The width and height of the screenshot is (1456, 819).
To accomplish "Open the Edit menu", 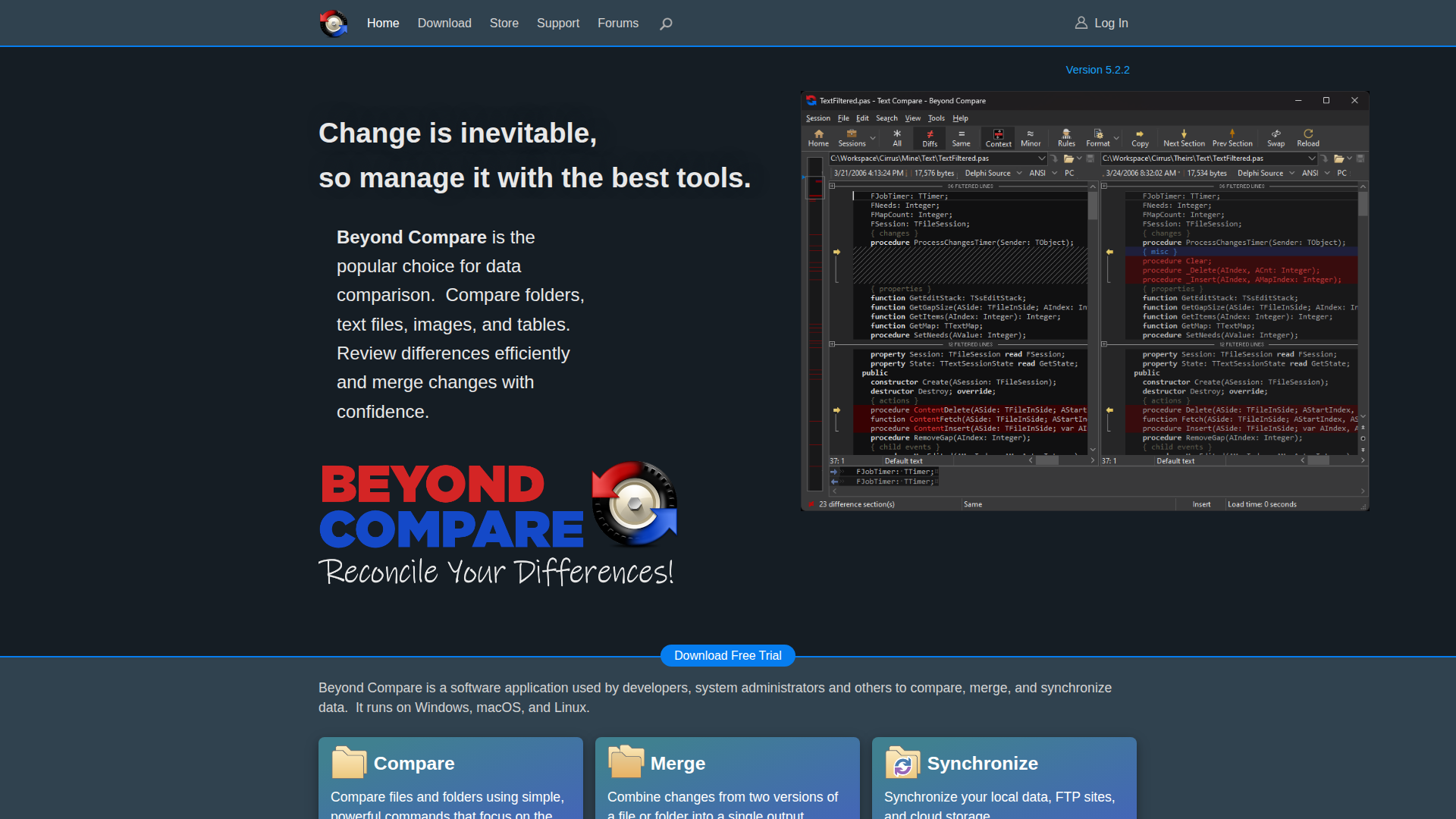I will 862,118.
